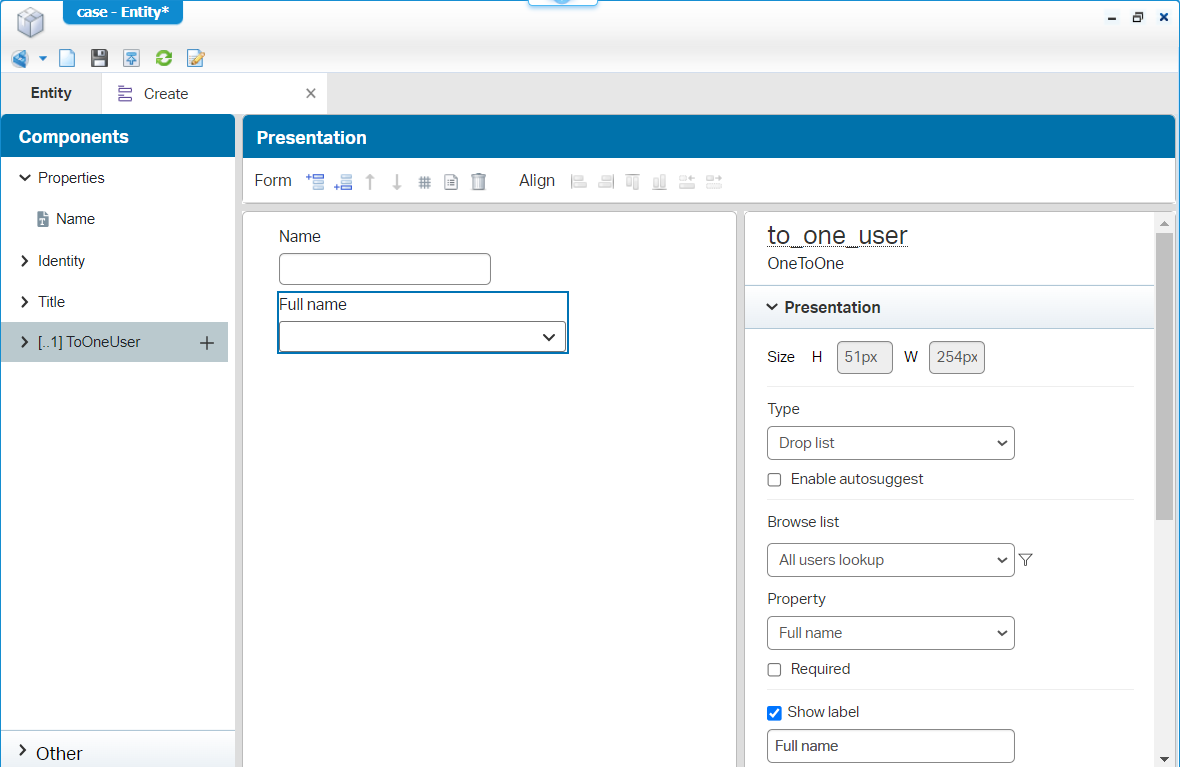Expand the Identity tree node
The image size is (1180, 767).
pos(25,261)
